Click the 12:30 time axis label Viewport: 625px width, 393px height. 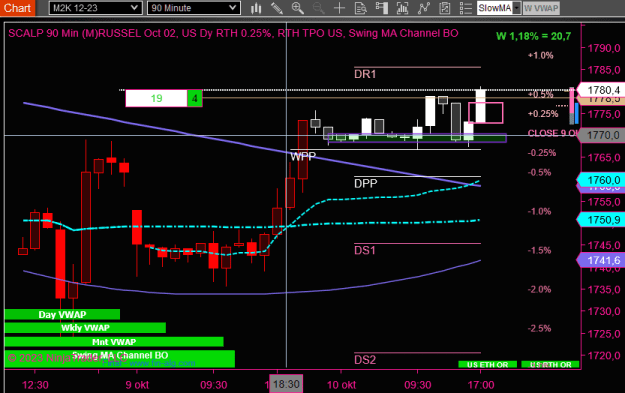point(35,385)
